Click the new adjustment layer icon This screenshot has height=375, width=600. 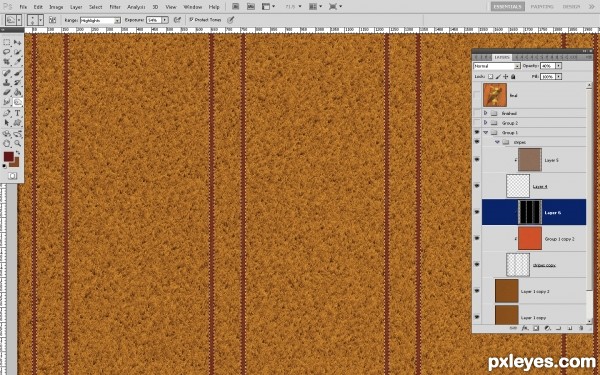click(548, 328)
